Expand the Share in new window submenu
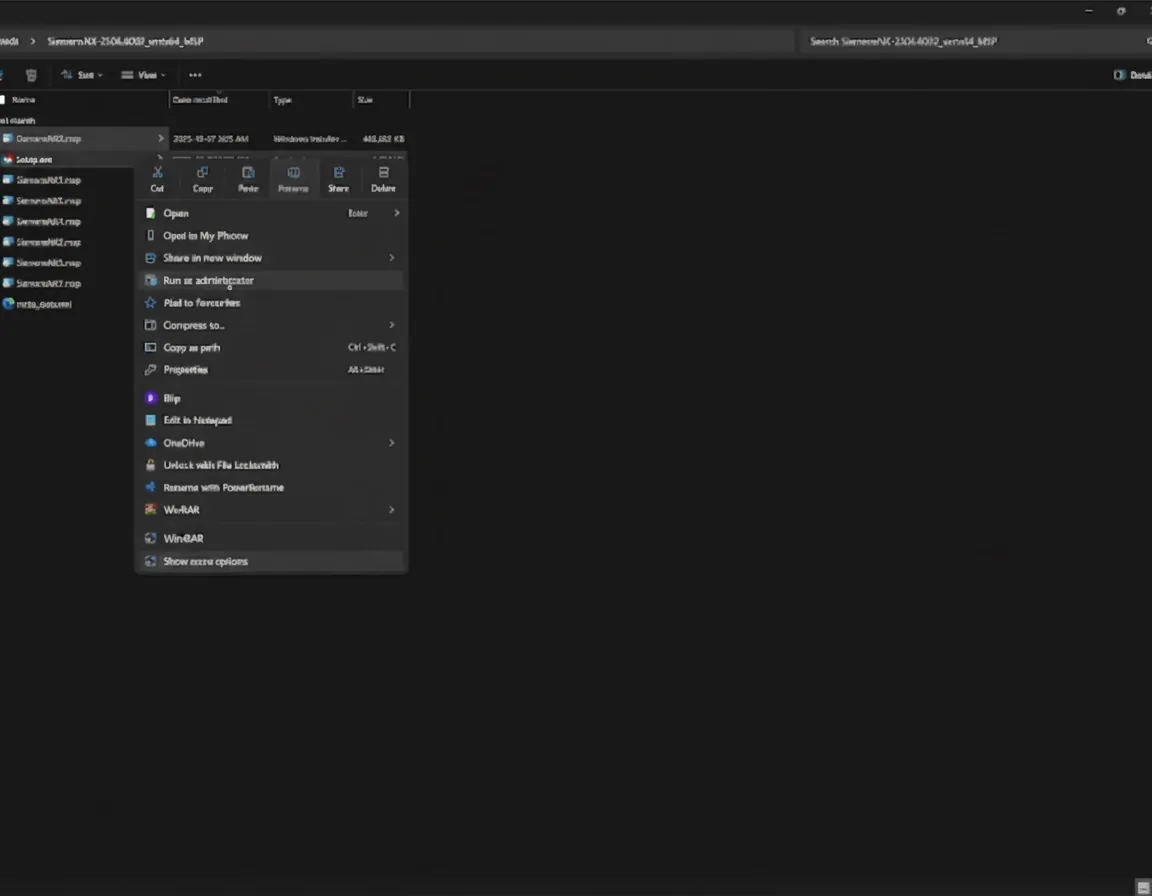The image size is (1152, 896). point(392,258)
